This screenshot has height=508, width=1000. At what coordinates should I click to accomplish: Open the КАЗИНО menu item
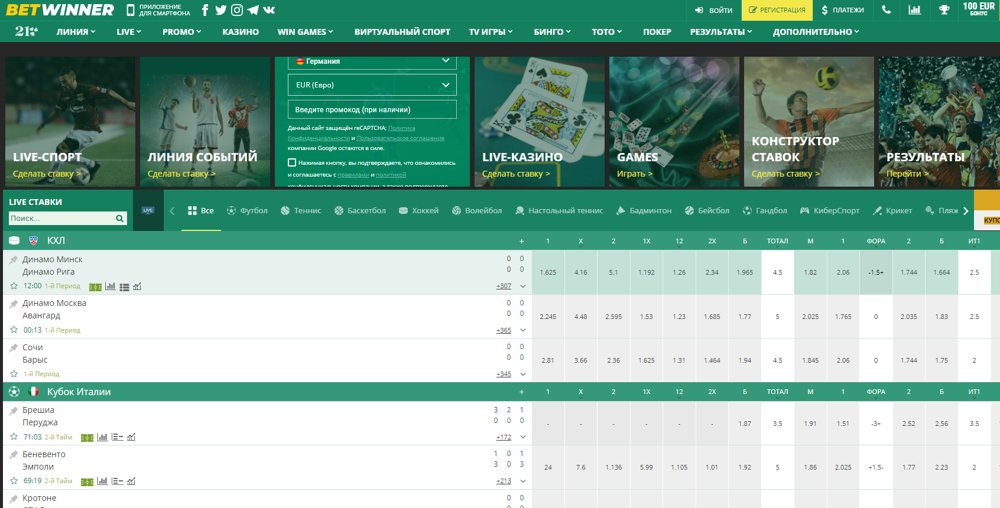pyautogui.click(x=240, y=32)
